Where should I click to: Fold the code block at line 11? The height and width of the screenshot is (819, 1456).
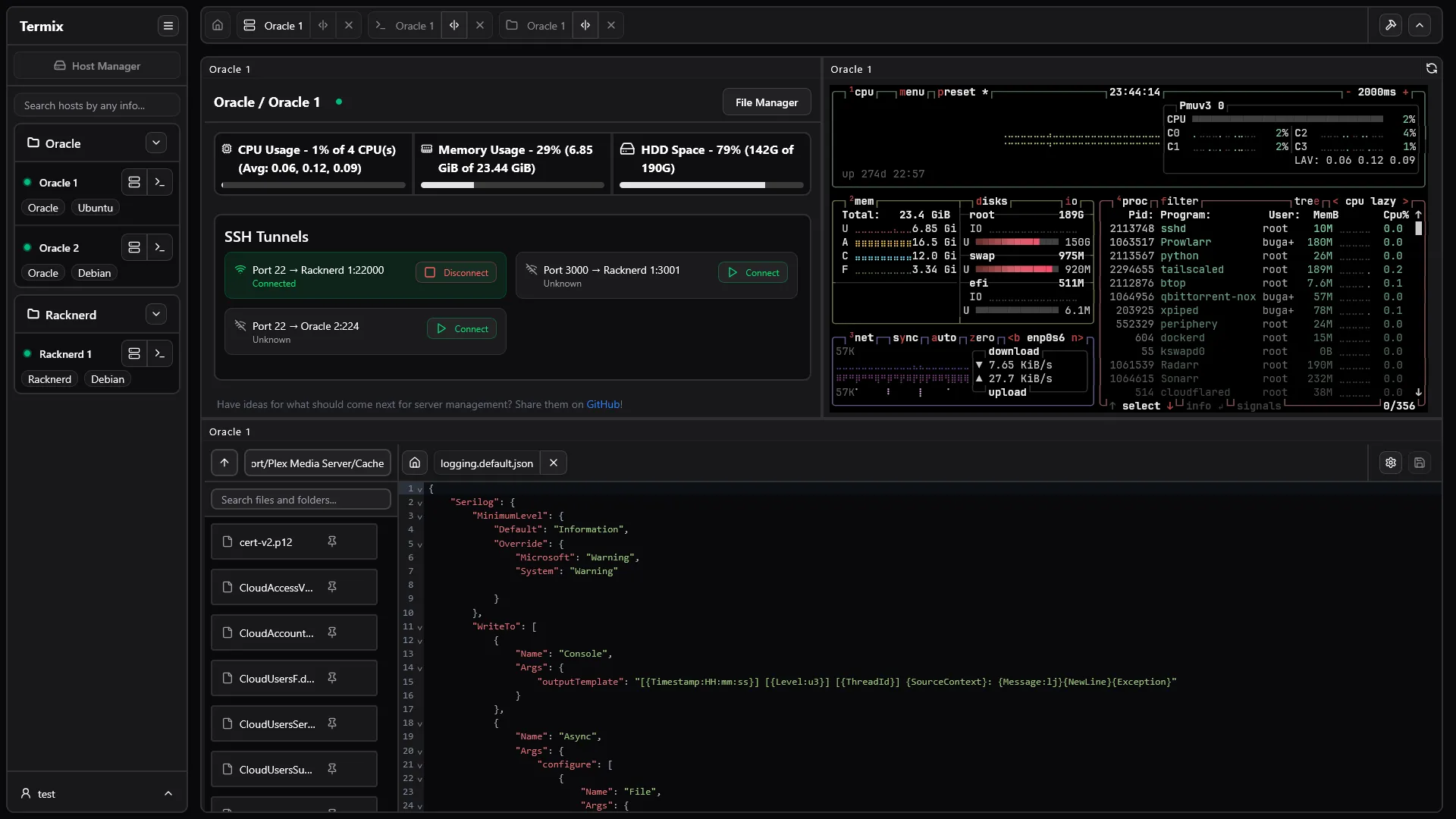click(420, 627)
